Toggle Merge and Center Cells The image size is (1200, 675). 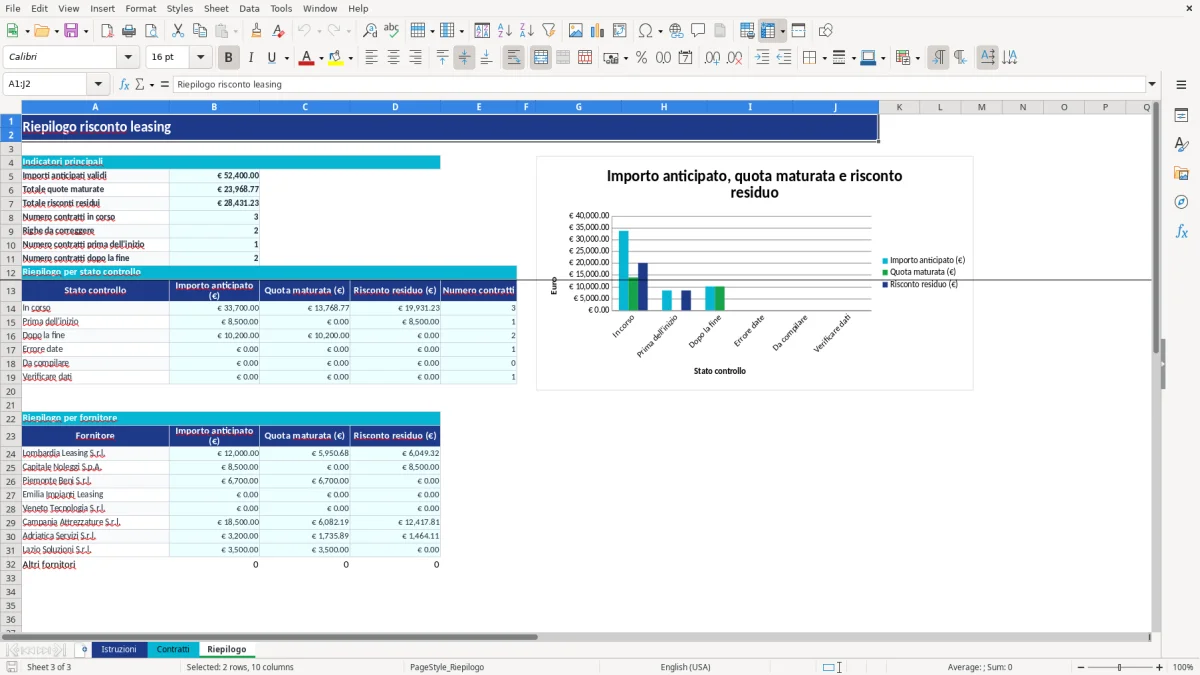[x=541, y=58]
